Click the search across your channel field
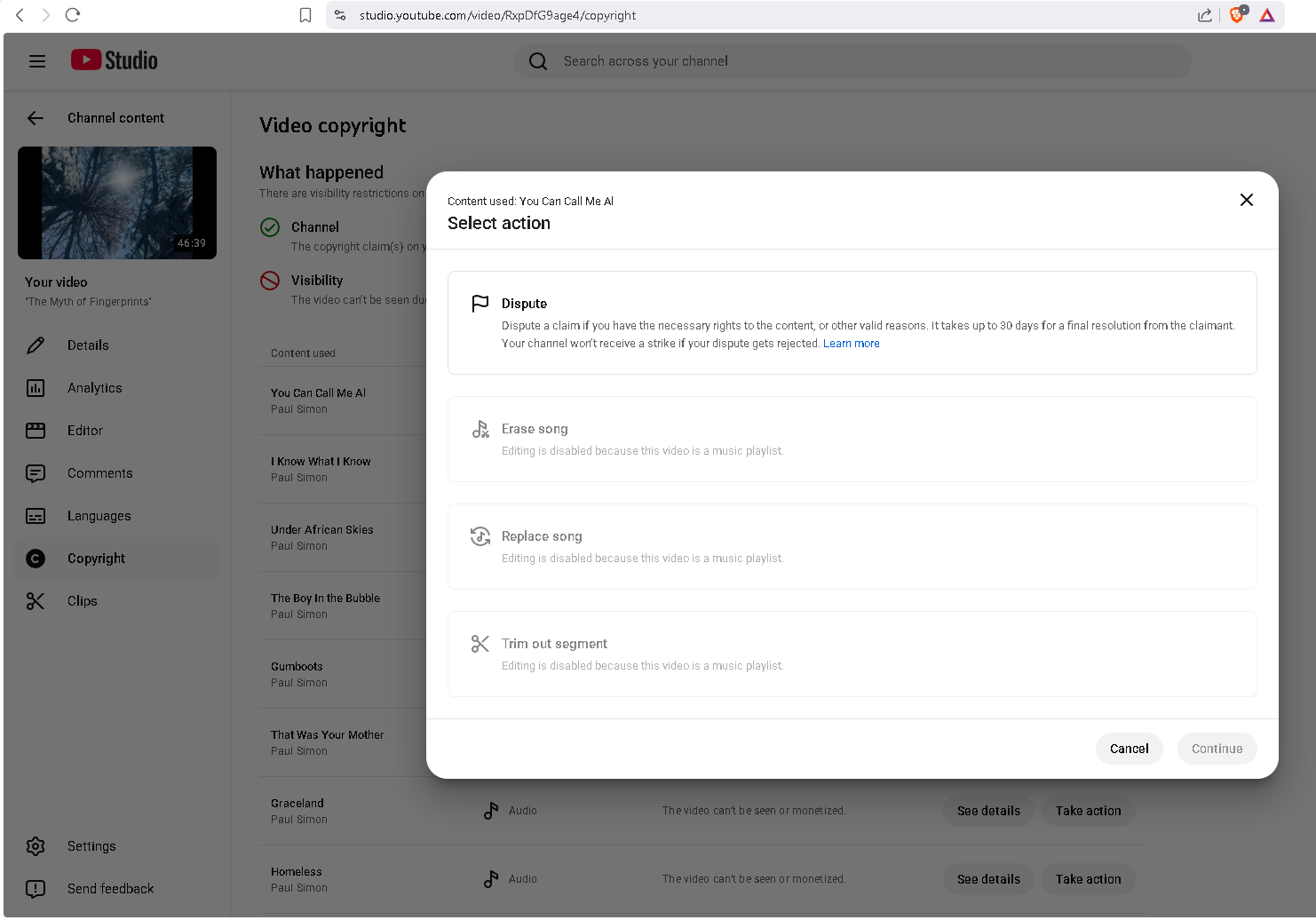Image resolution: width=1316 pixels, height=920 pixels. click(x=852, y=61)
